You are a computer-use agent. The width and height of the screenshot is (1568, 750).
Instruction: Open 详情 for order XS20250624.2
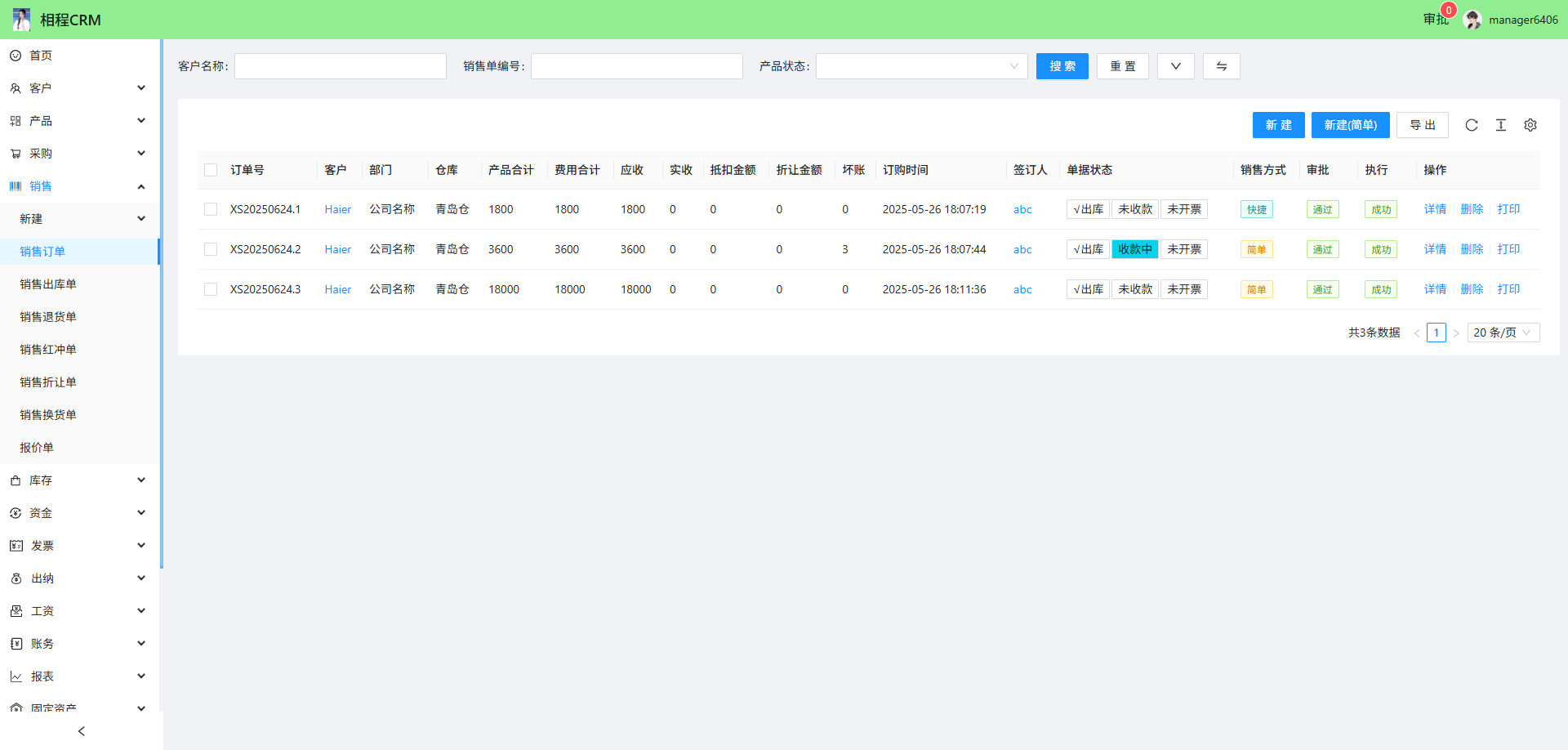1435,249
